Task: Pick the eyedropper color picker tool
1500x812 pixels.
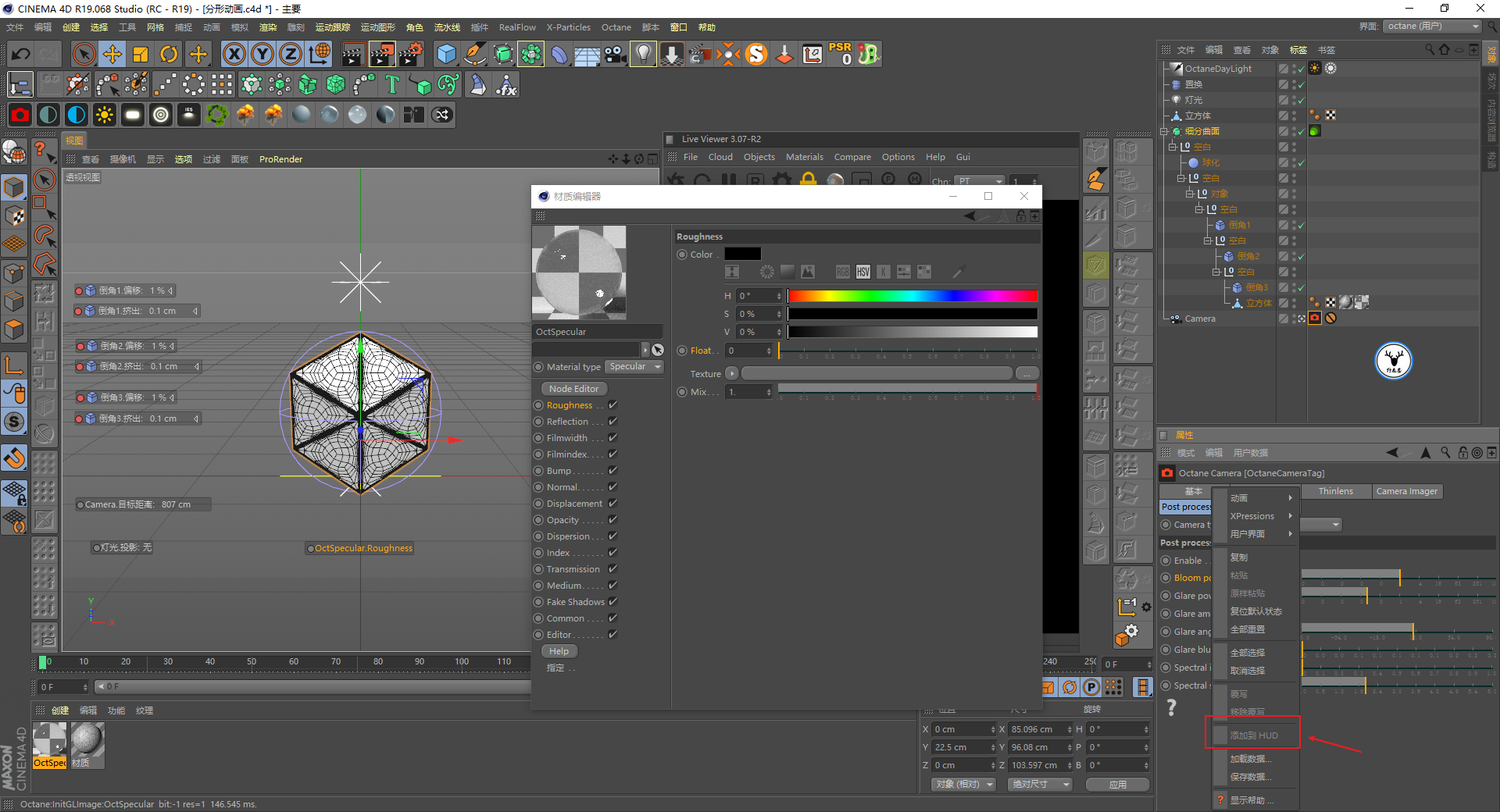Action: coord(959,272)
